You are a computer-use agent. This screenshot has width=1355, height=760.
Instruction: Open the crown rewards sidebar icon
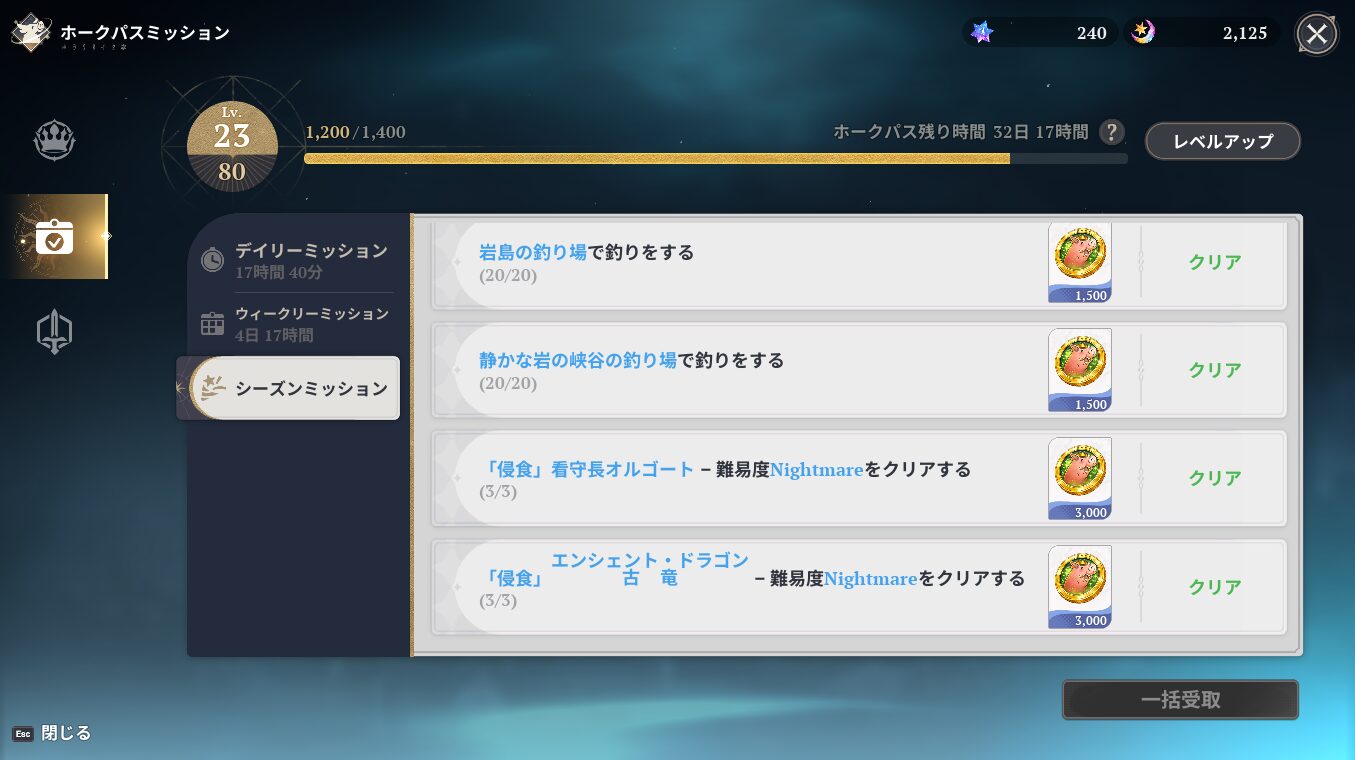click(54, 141)
